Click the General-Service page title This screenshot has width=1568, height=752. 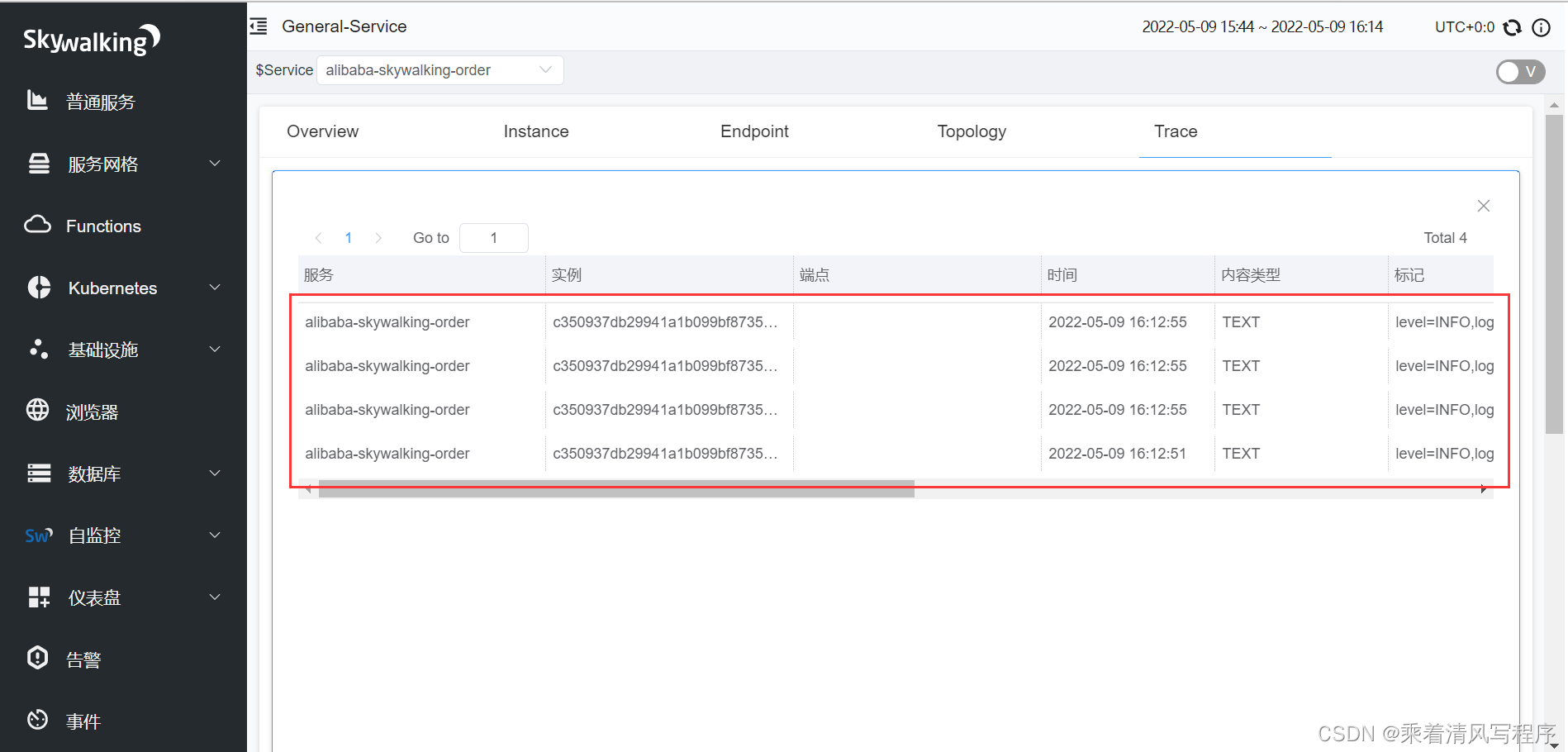(x=344, y=26)
